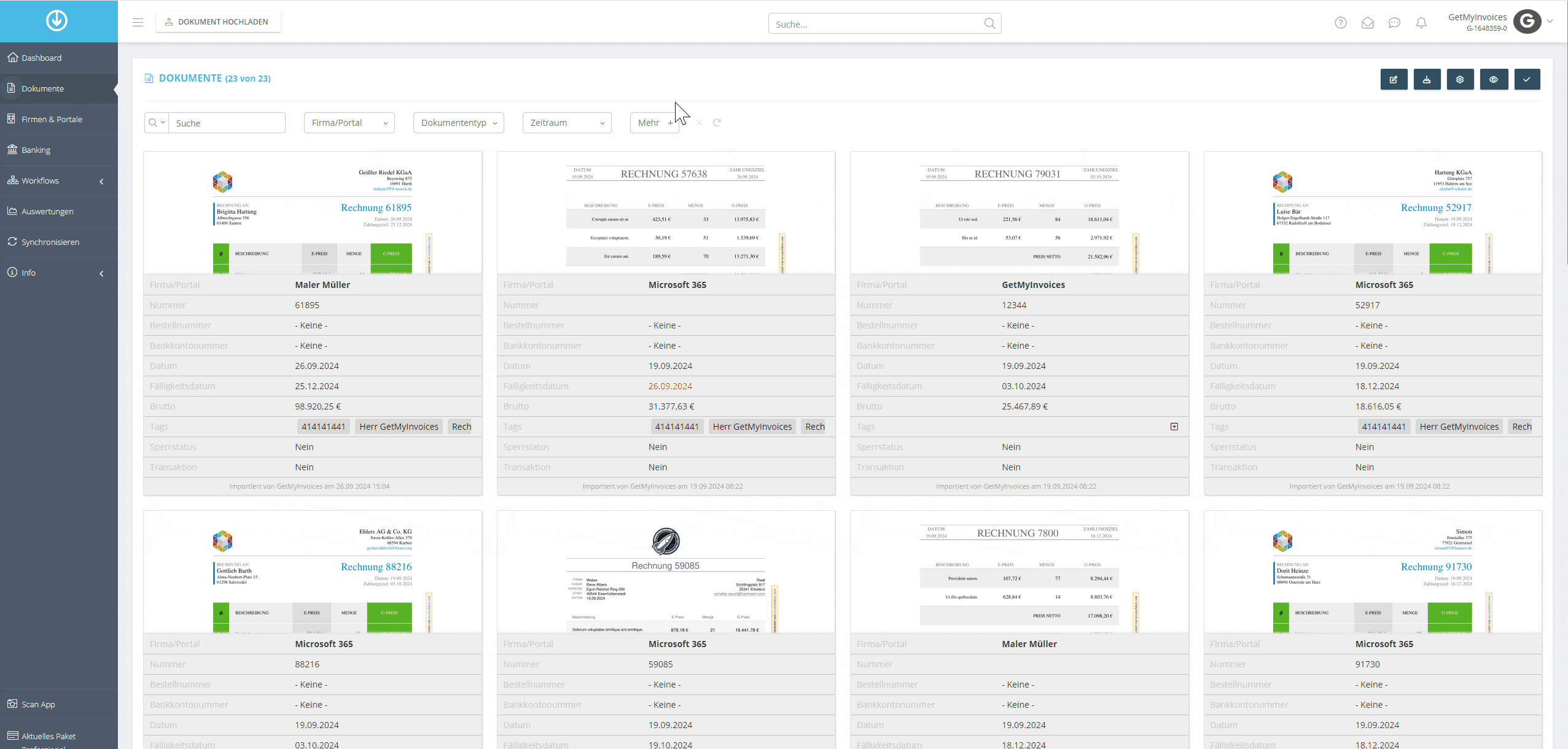
Task: Expand the Info sidebar item
Action: click(59, 273)
